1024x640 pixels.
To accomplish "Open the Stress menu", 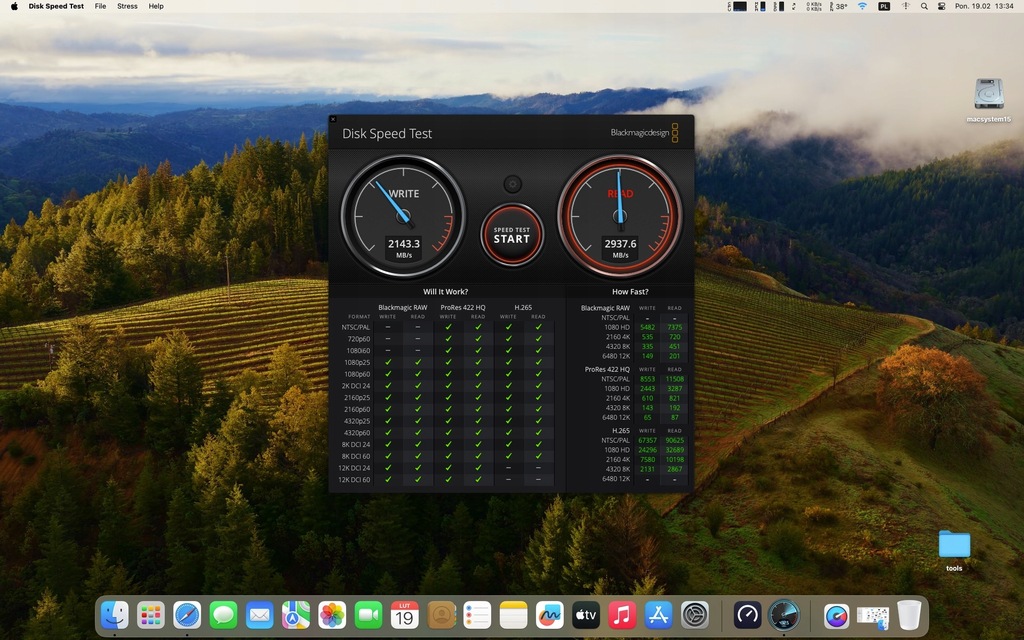I will pyautogui.click(x=127, y=6).
